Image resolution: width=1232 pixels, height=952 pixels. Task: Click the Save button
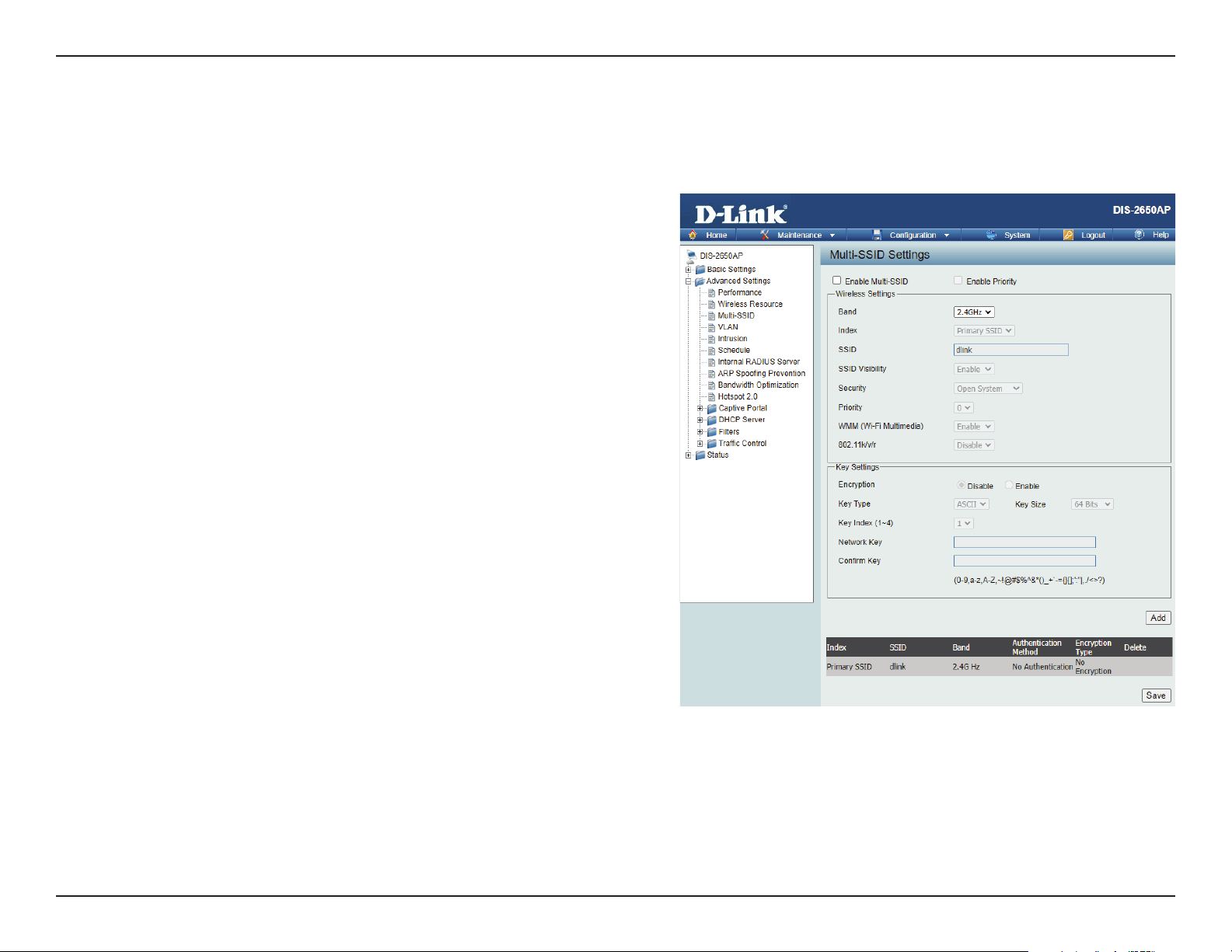[x=1156, y=696]
